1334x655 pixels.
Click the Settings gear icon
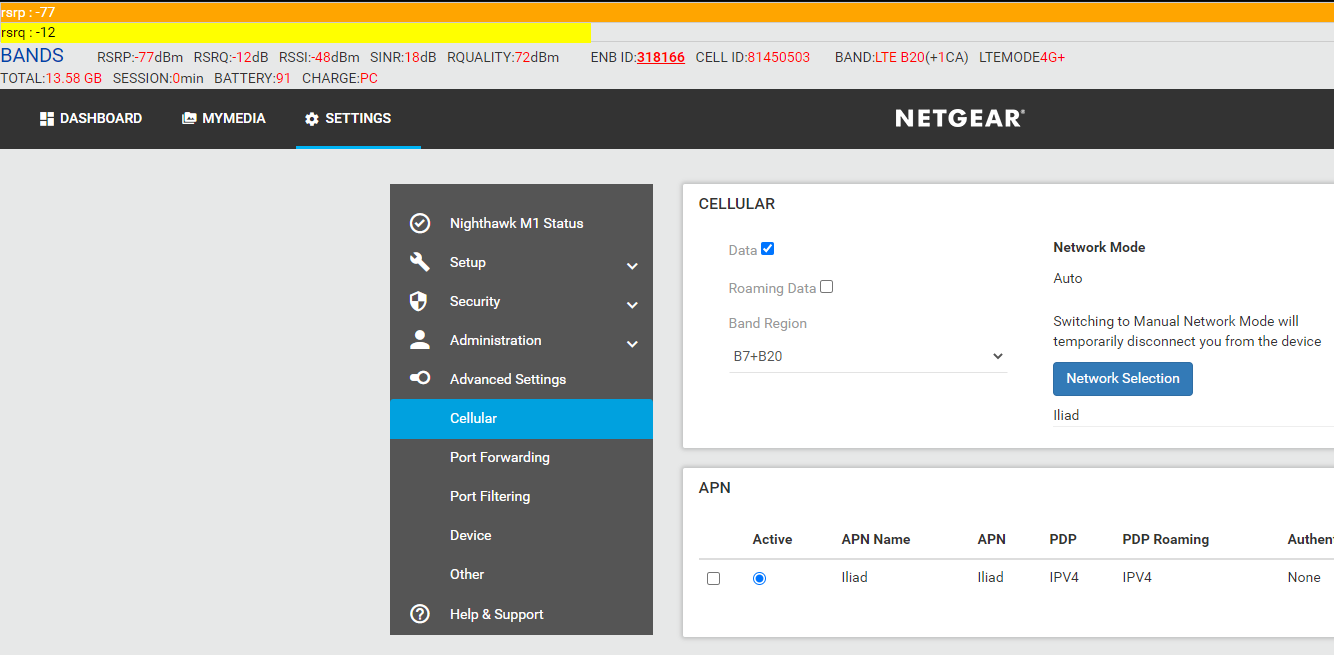312,119
